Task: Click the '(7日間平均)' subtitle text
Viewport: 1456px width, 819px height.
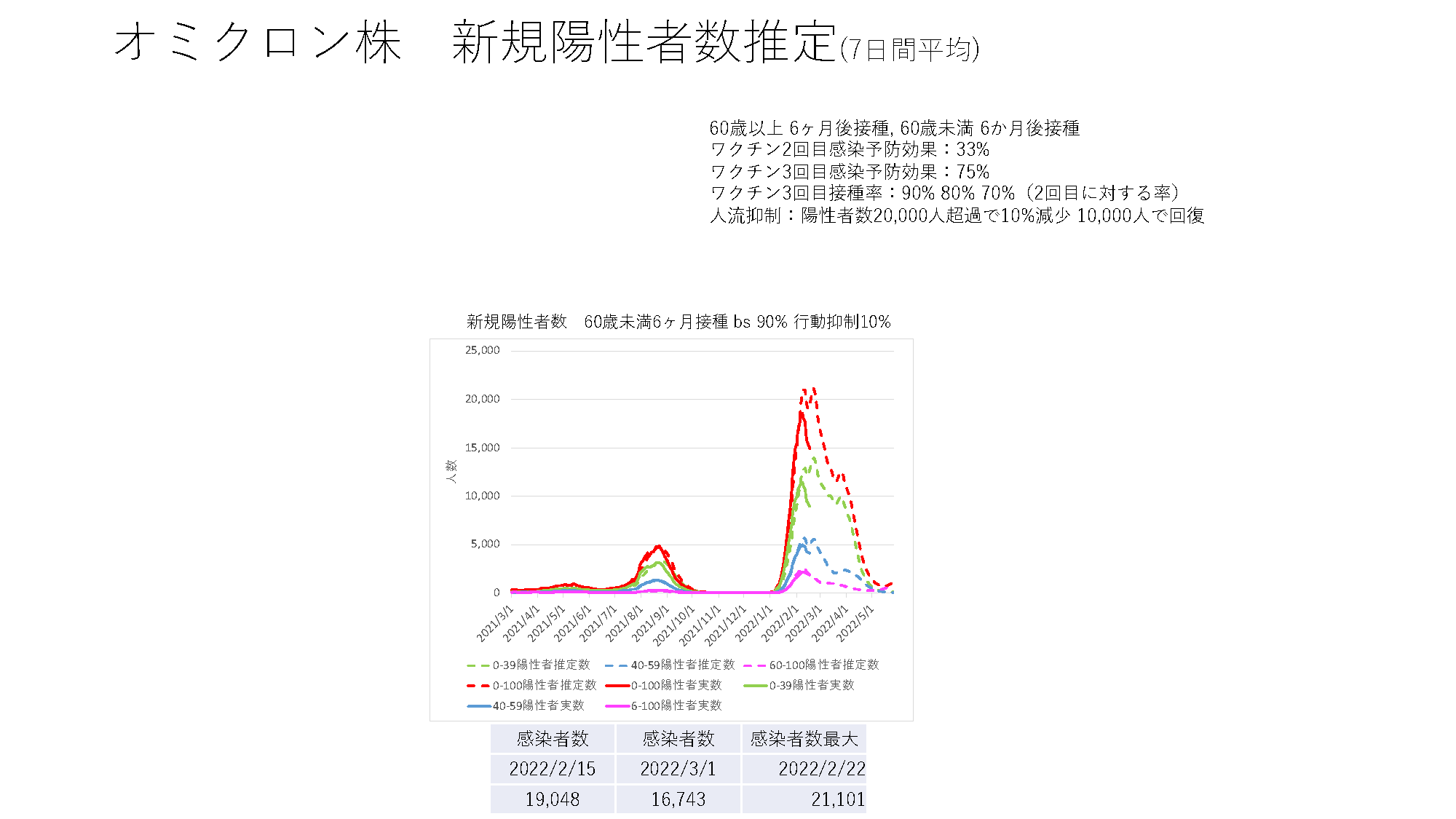Action: [x=910, y=50]
